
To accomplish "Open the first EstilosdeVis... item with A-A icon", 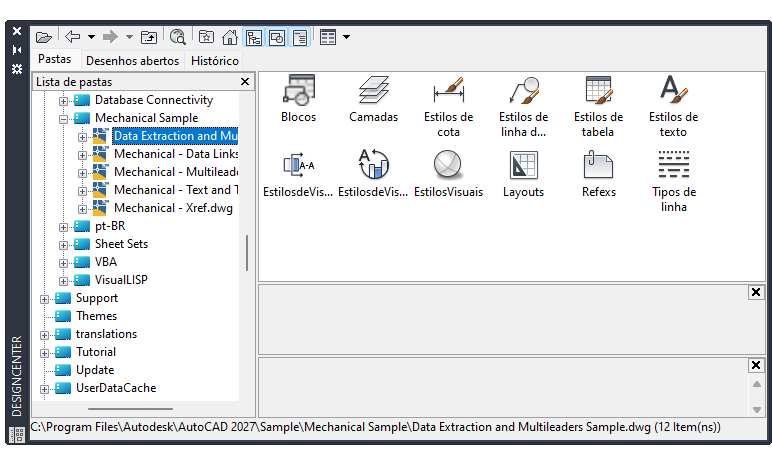I will click(x=298, y=173).
